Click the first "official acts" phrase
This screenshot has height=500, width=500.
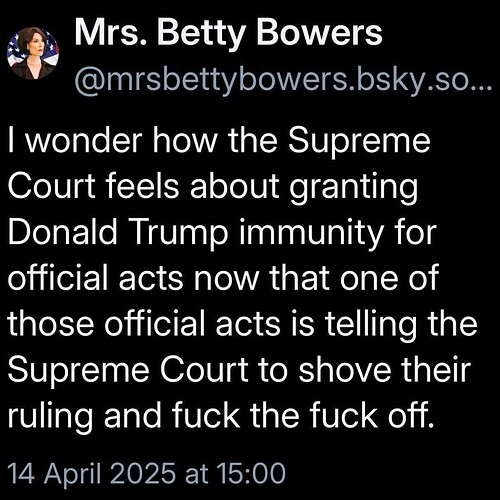[x=95, y=278]
